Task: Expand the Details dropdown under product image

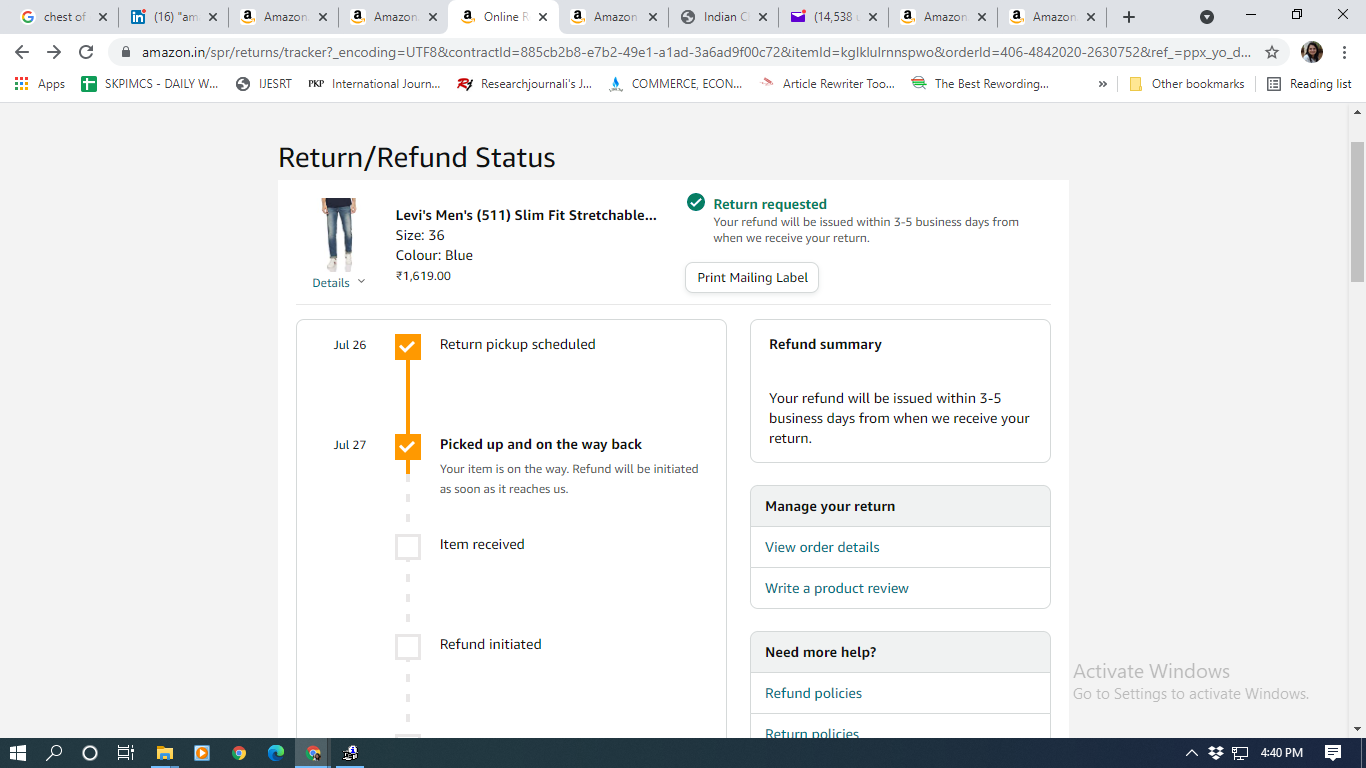Action: pos(338,283)
